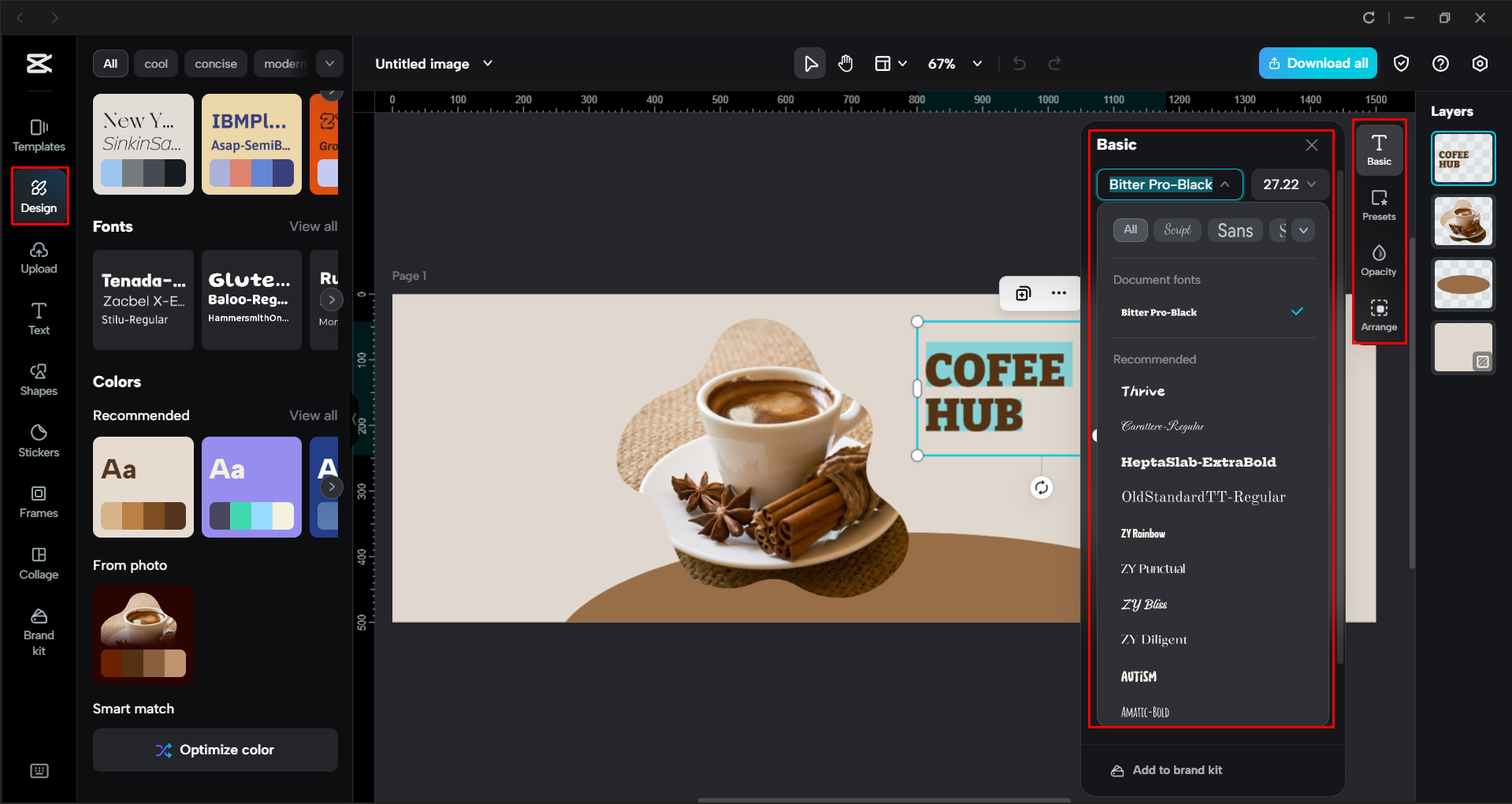The width and height of the screenshot is (1512, 804).
Task: Click the Optimize color button
Action: click(215, 750)
